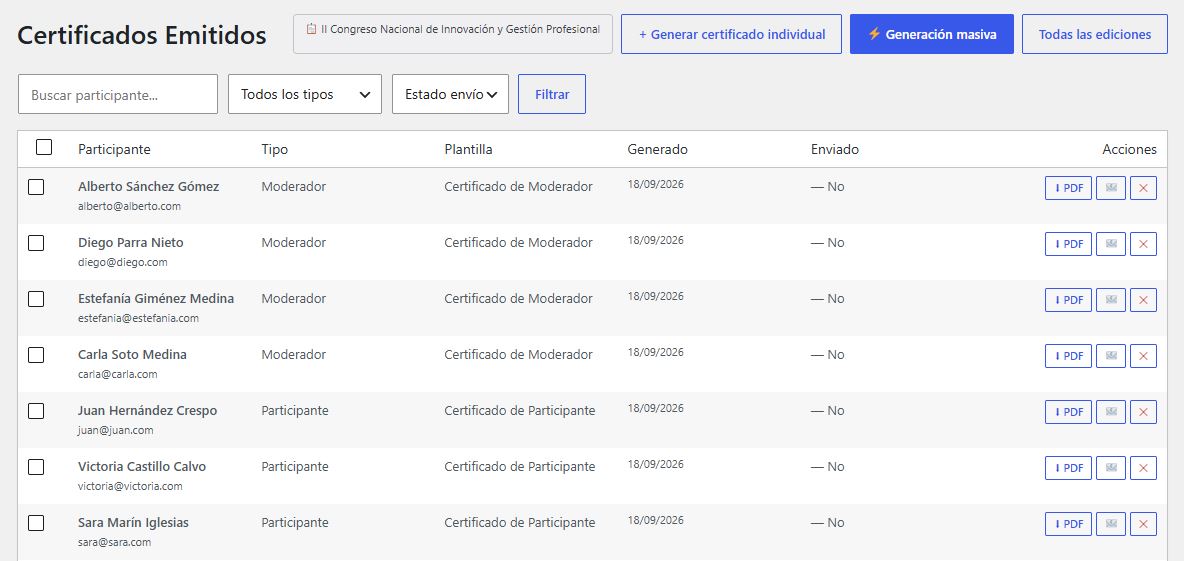The height and width of the screenshot is (561, 1184).
Task: Click email diego@diego.com
Action: coord(122,262)
